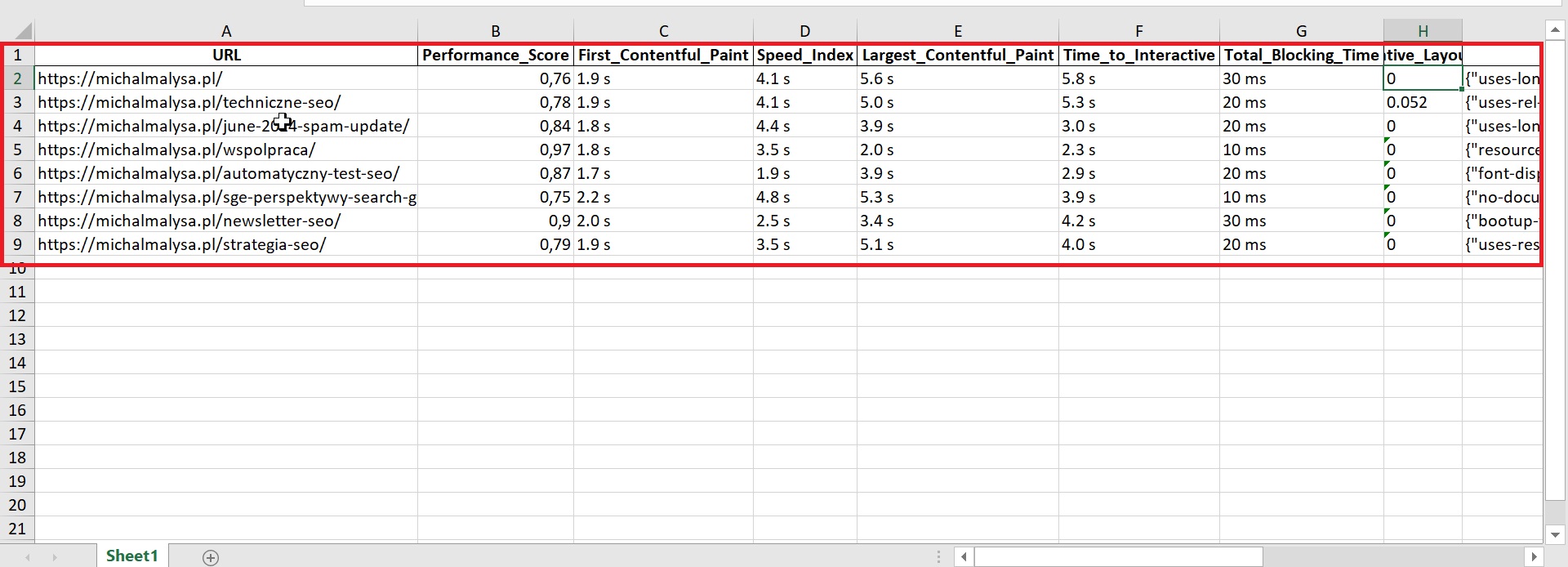Click the next sheet navigation arrow
This screenshot has height=567, width=1568.
pyautogui.click(x=55, y=557)
